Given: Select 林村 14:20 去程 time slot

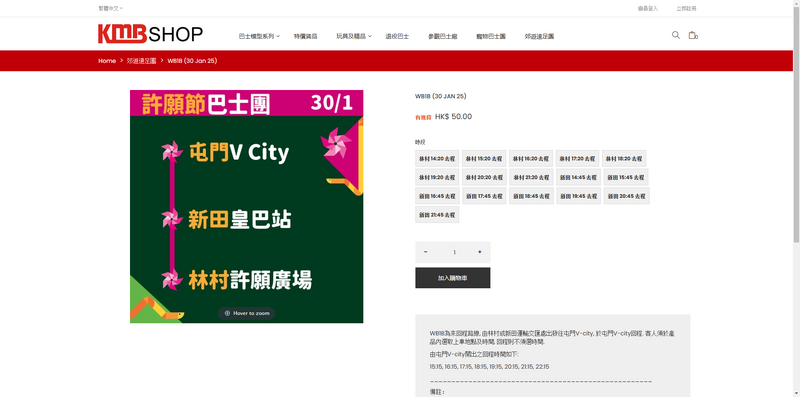Looking at the screenshot, I should pyautogui.click(x=437, y=159).
